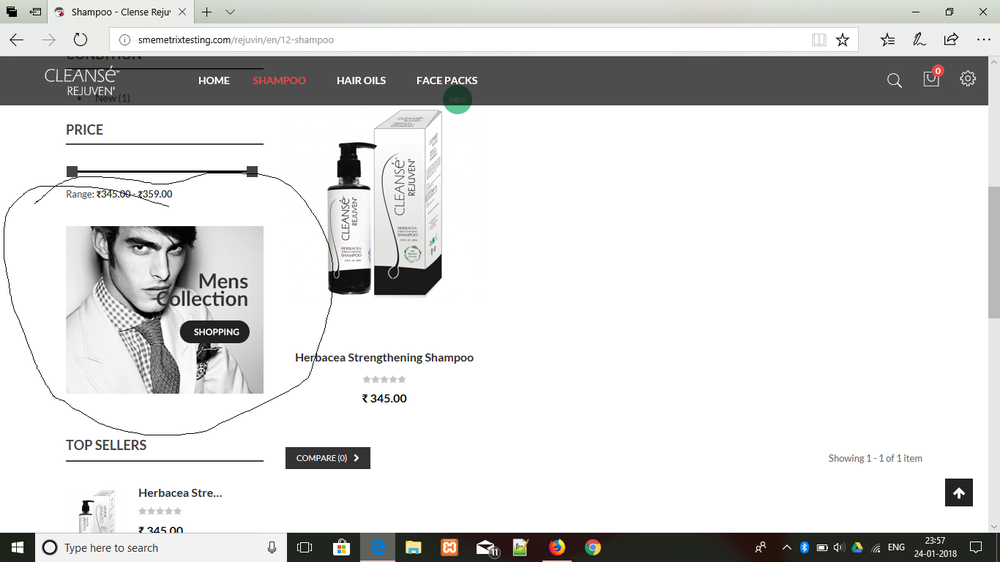Screen dimensions: 1000x562
Task: Open Herbacea Strengthening Shampoo product link
Action: click(x=384, y=357)
